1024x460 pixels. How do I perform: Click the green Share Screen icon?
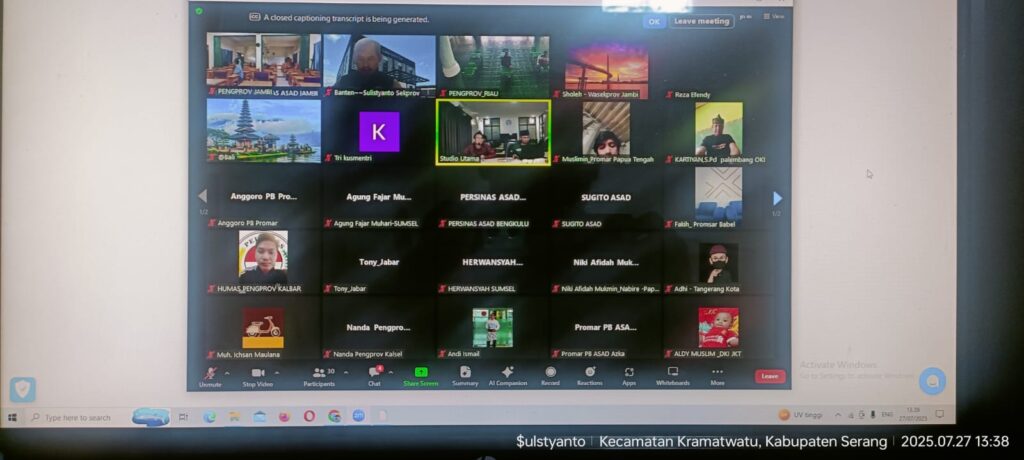420,374
